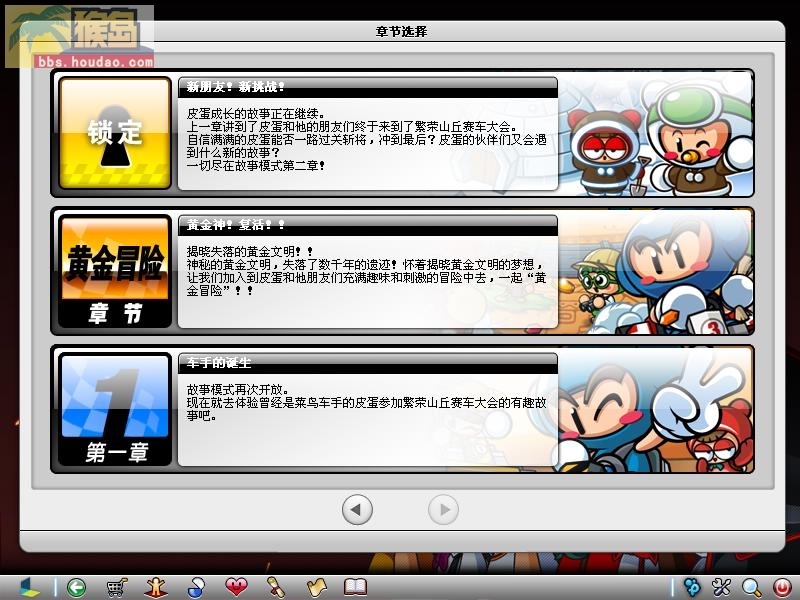Click the 黄金文明 chapter description text box
The image size is (800, 600).
tap(368, 282)
